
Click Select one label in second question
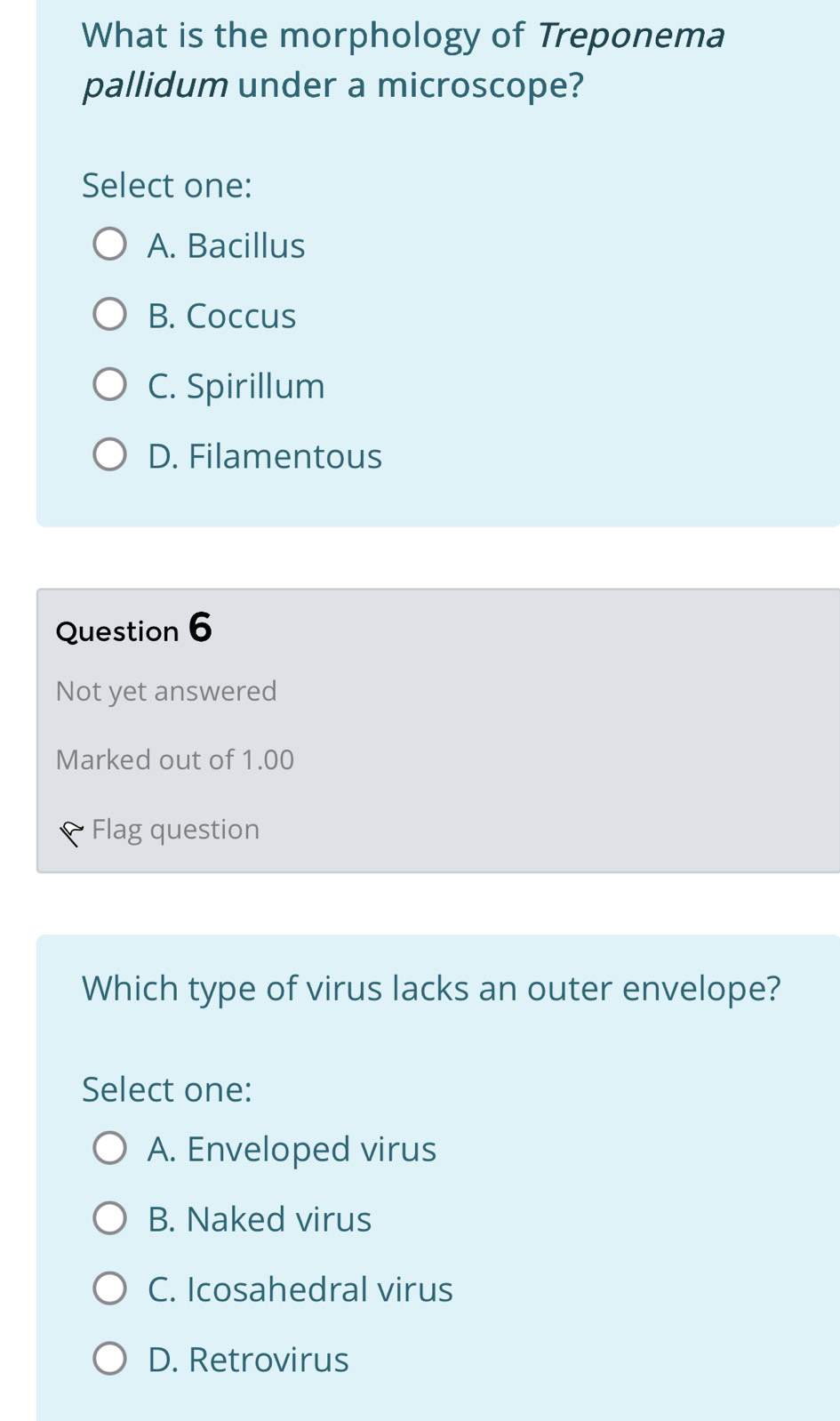[167, 1089]
